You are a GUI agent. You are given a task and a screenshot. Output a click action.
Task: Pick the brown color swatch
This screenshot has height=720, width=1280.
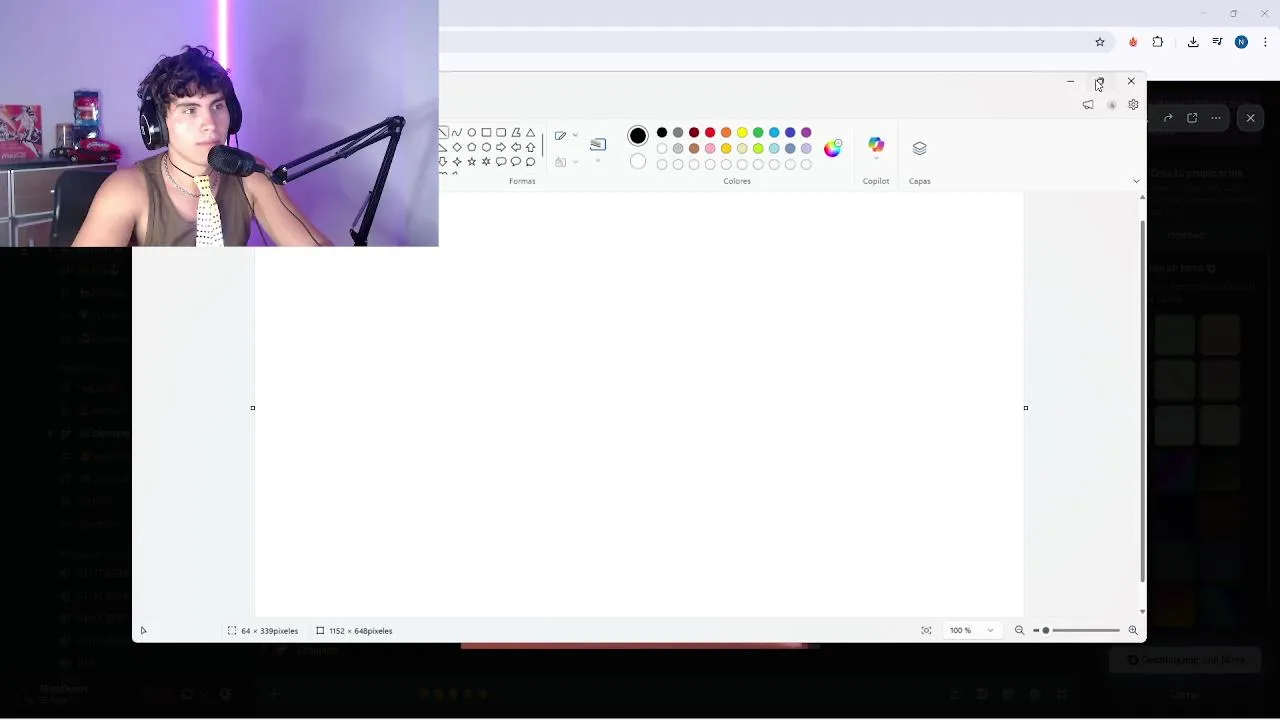pos(694,148)
